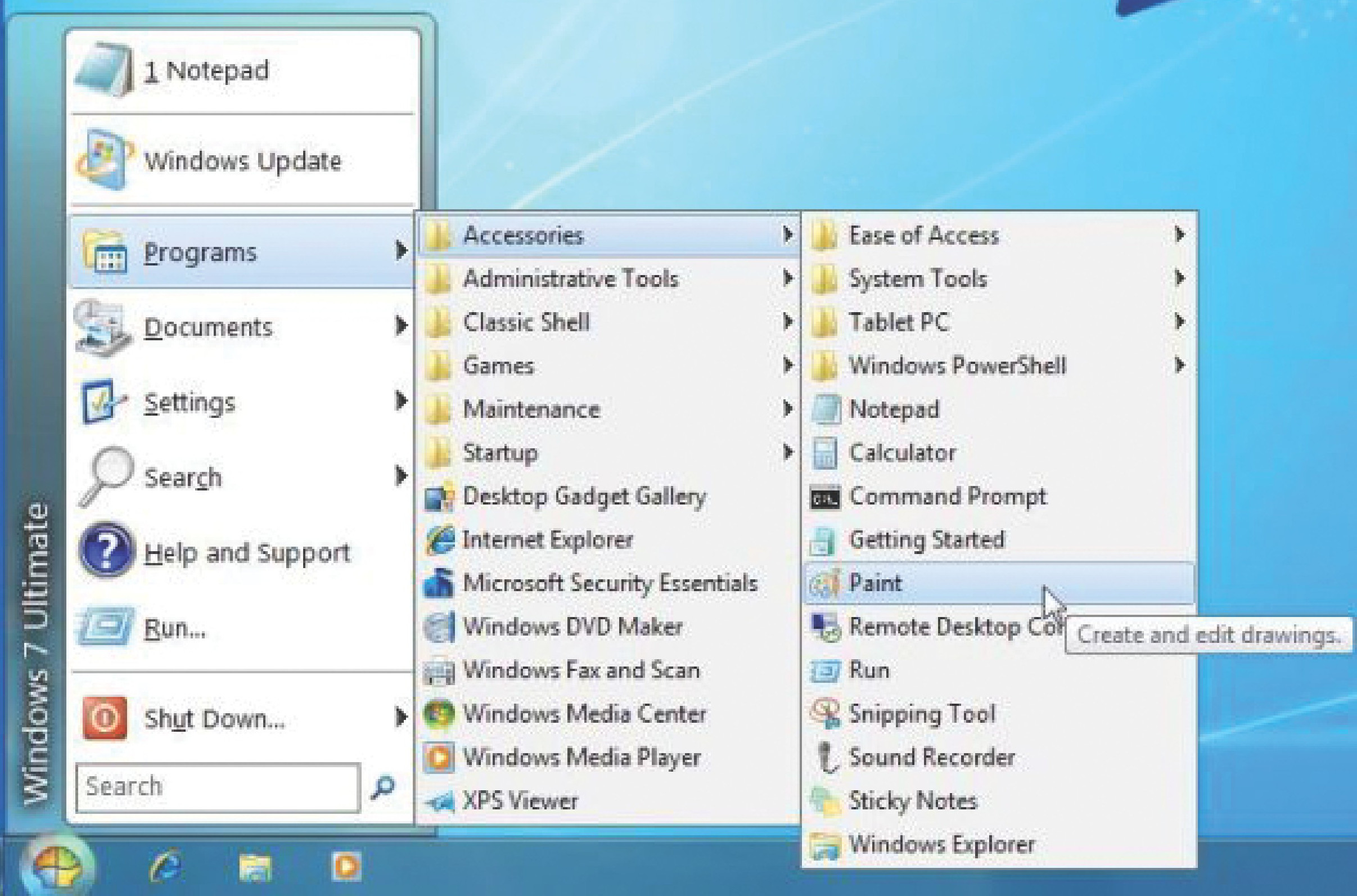The height and width of the screenshot is (896, 1357).
Task: Click the Start orb button on taskbar
Action: pyautogui.click(x=57, y=867)
